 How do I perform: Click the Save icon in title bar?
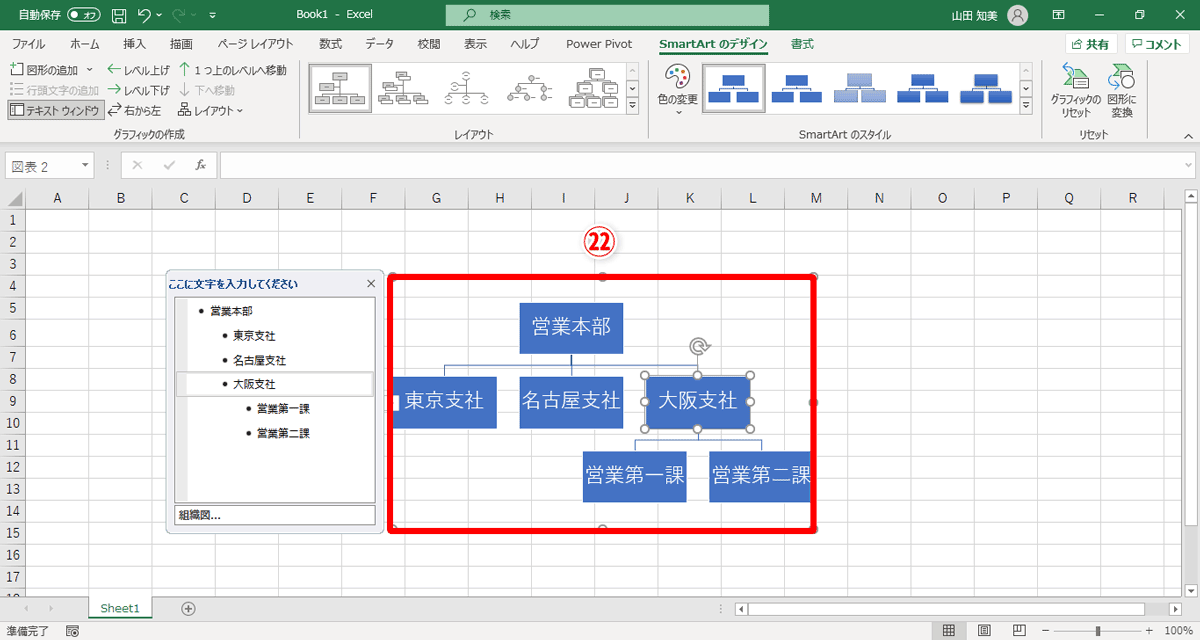(119, 15)
